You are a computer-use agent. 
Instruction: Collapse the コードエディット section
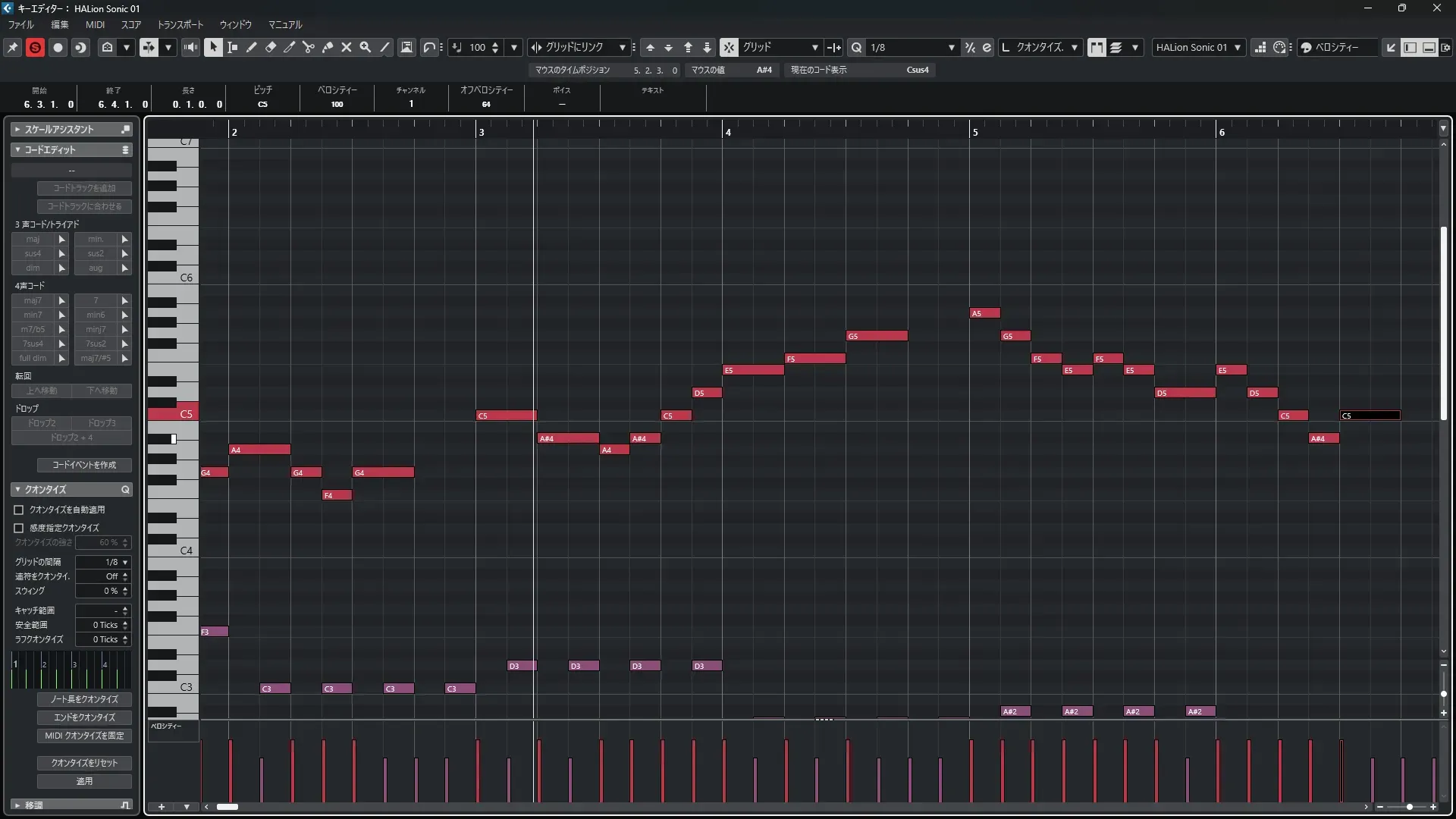point(17,150)
